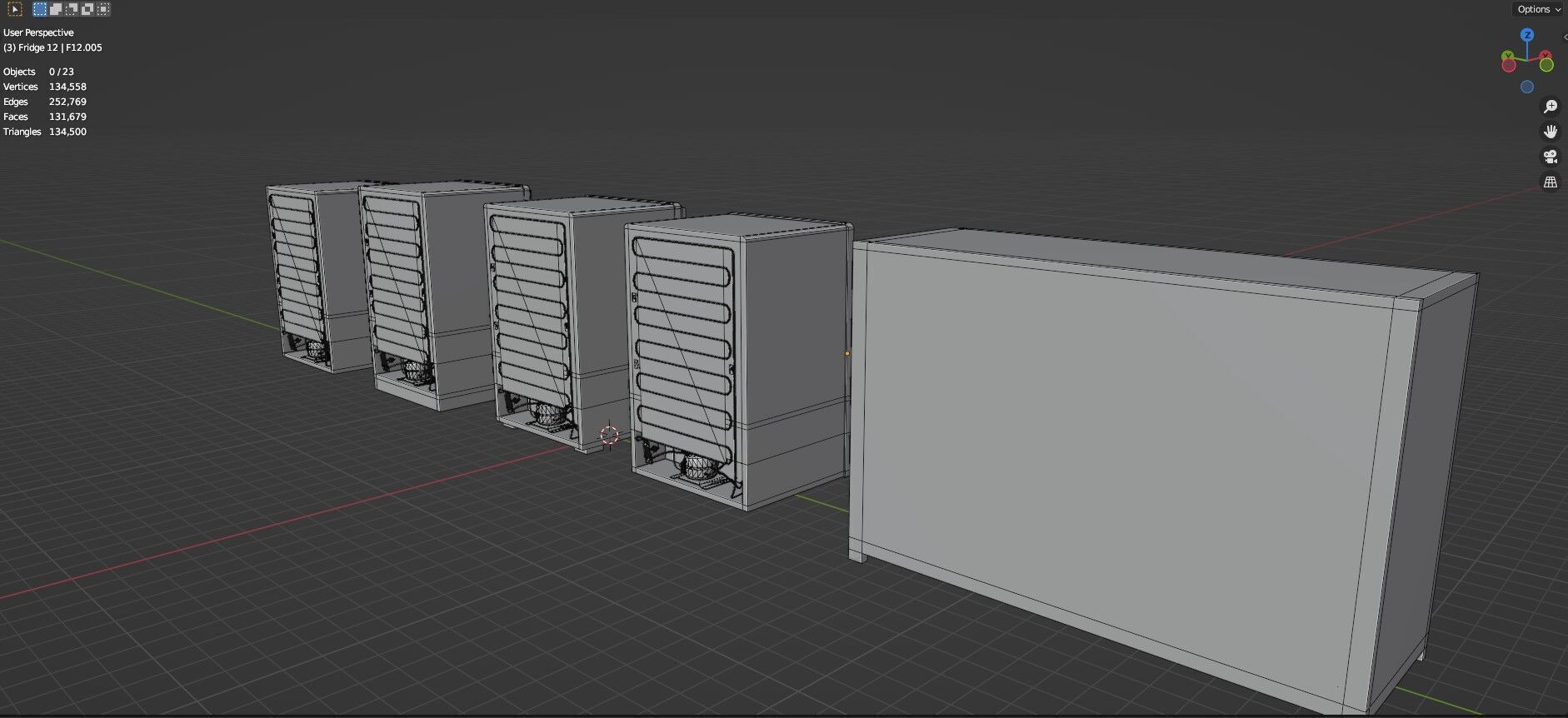1568x718 pixels.
Task: Expand the sidebar with the arrow tab
Action: tap(1564, 37)
